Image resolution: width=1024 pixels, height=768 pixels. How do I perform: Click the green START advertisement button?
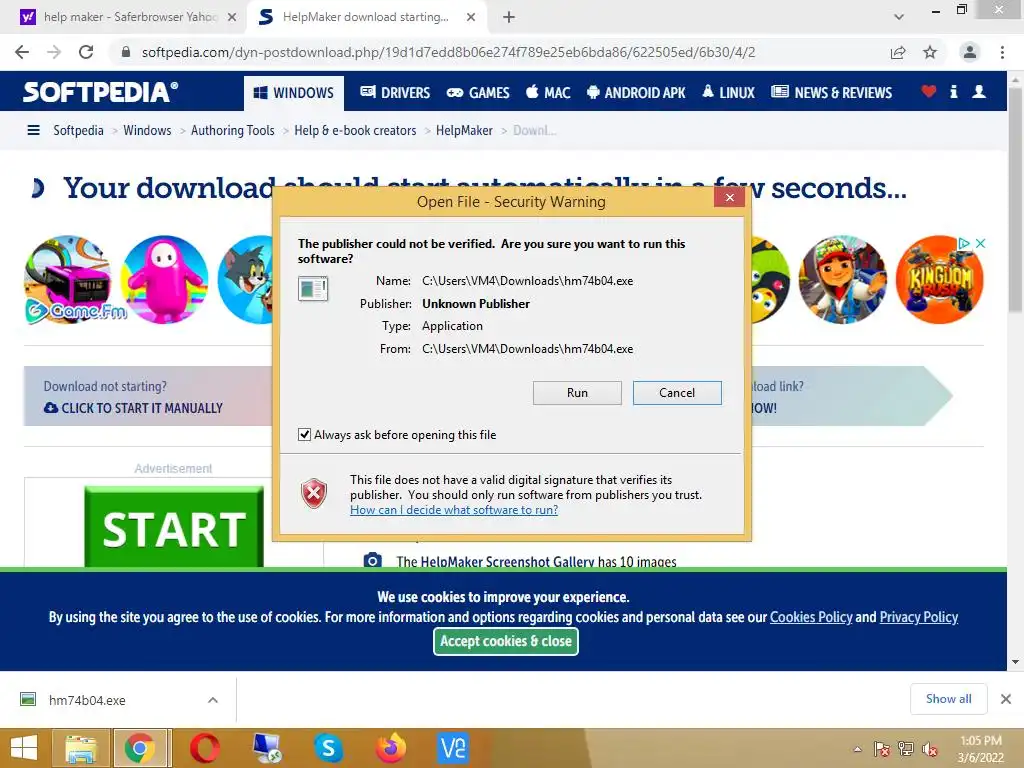[174, 528]
